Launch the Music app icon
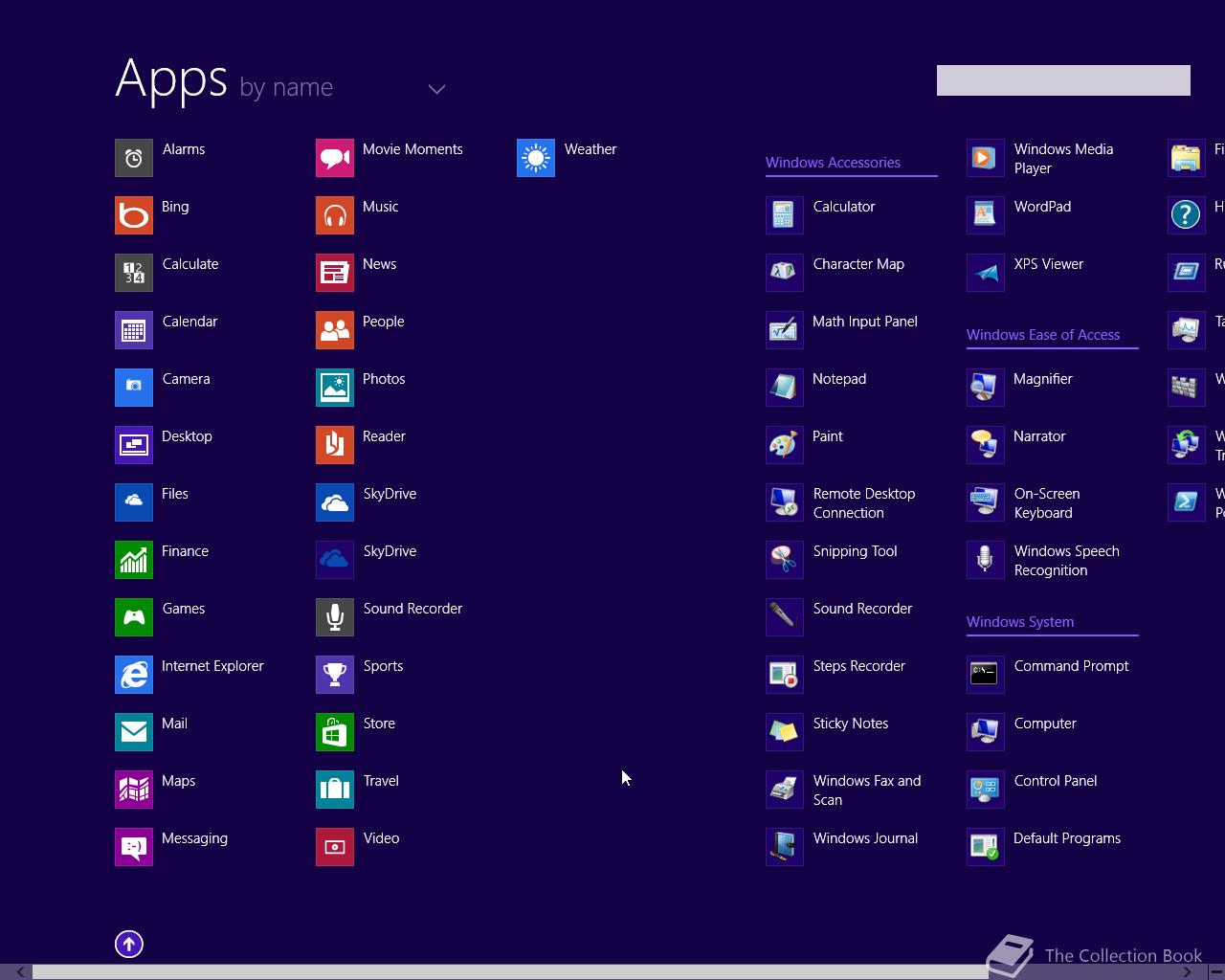This screenshot has width=1225, height=980. click(335, 215)
